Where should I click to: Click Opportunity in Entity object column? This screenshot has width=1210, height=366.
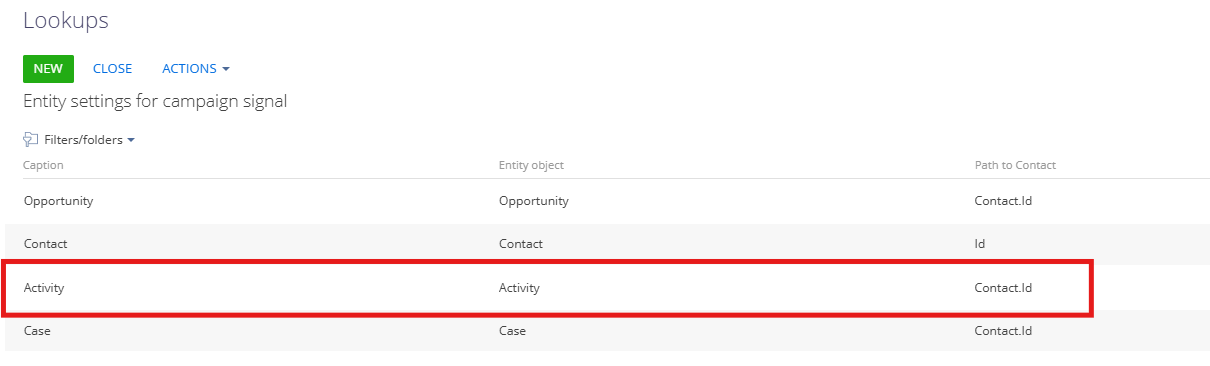(x=534, y=201)
